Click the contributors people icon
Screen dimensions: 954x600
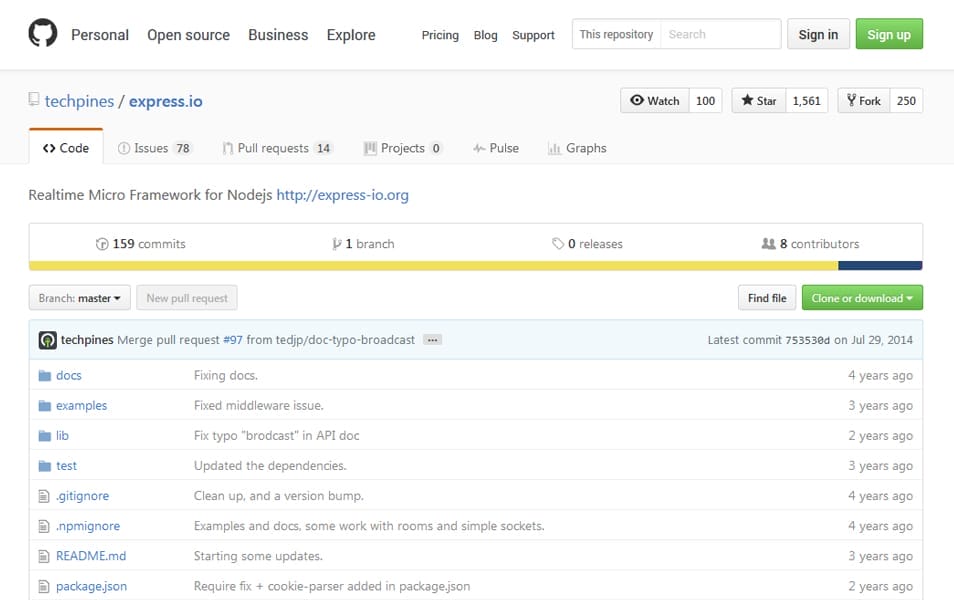pos(768,244)
